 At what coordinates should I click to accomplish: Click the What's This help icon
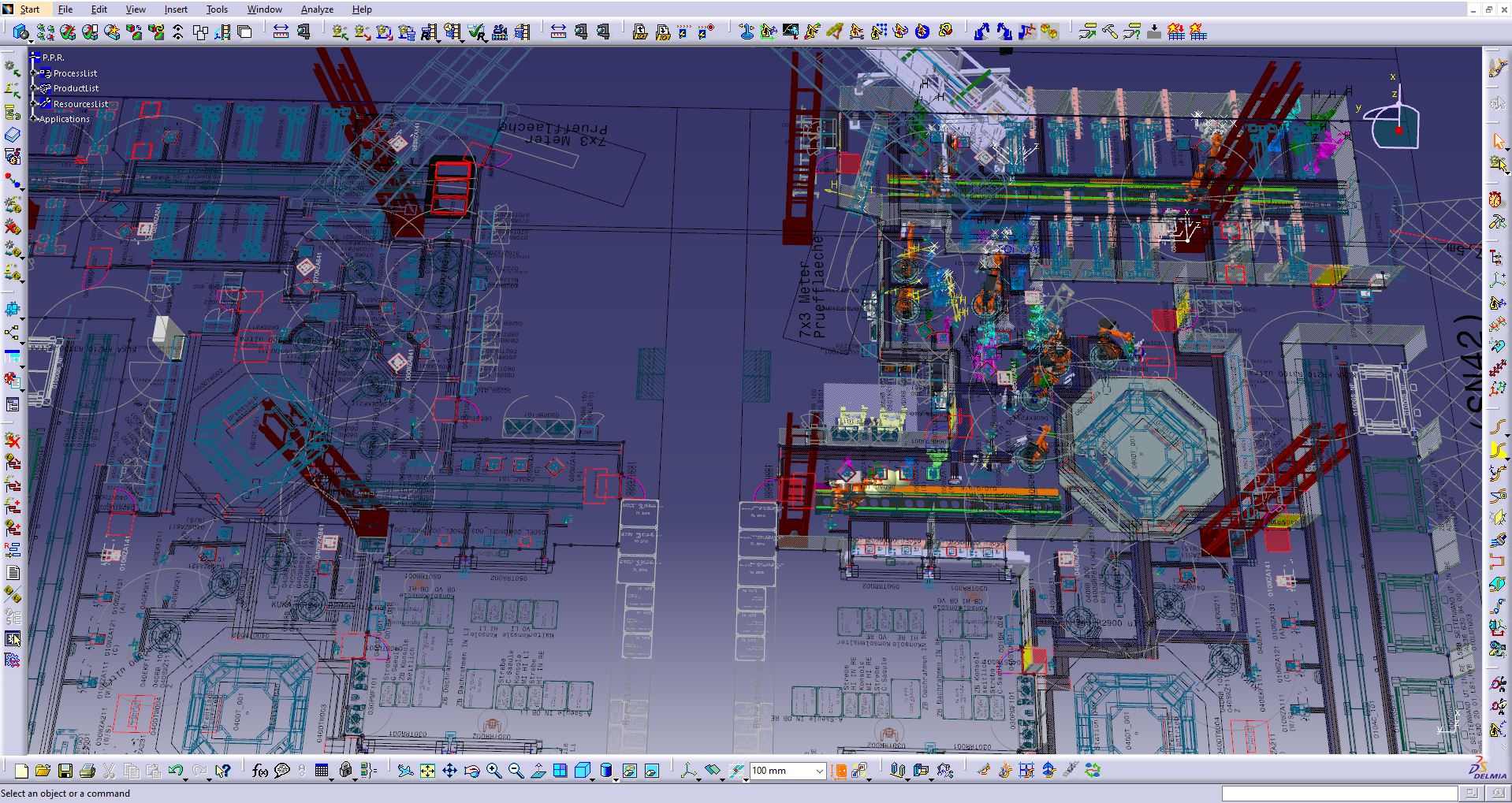point(223,771)
